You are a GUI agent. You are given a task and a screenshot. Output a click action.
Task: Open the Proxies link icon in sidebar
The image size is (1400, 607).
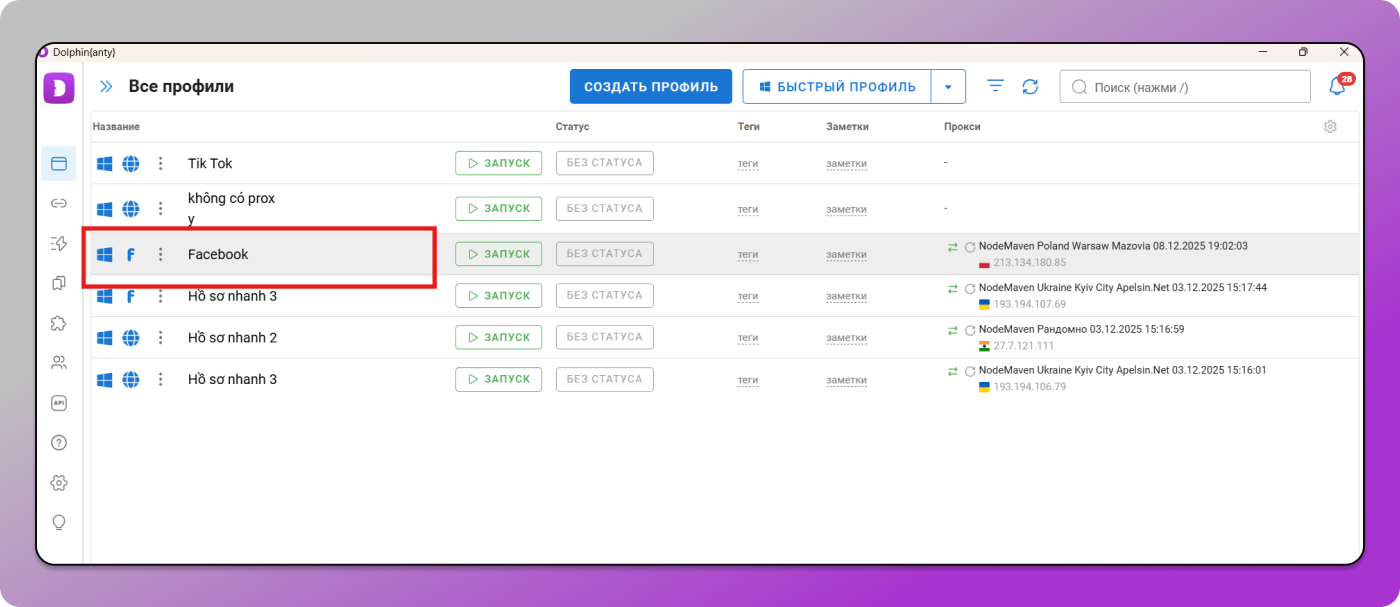pos(59,203)
